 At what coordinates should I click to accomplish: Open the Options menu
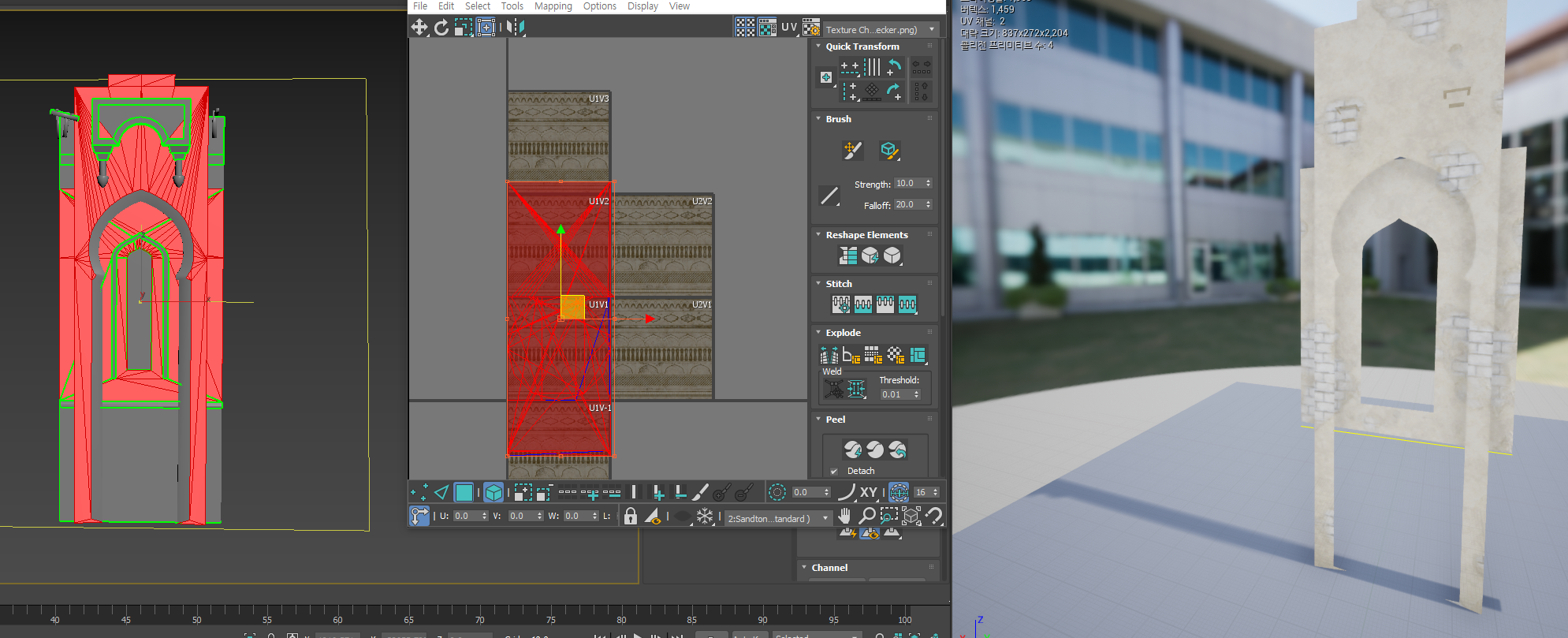600,6
